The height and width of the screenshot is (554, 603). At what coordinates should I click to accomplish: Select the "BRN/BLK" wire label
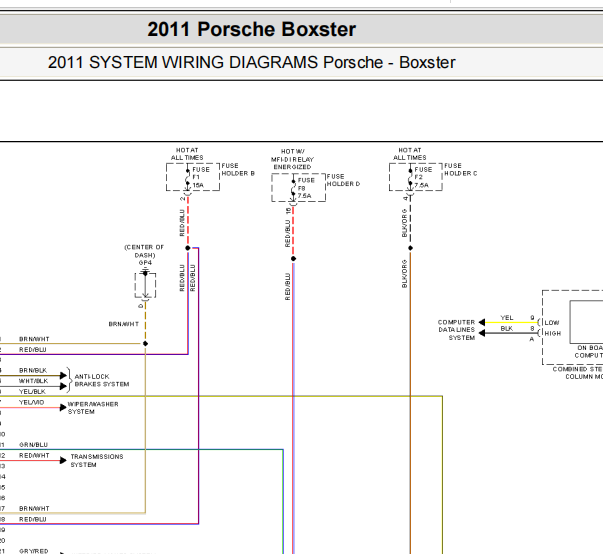[33, 371]
